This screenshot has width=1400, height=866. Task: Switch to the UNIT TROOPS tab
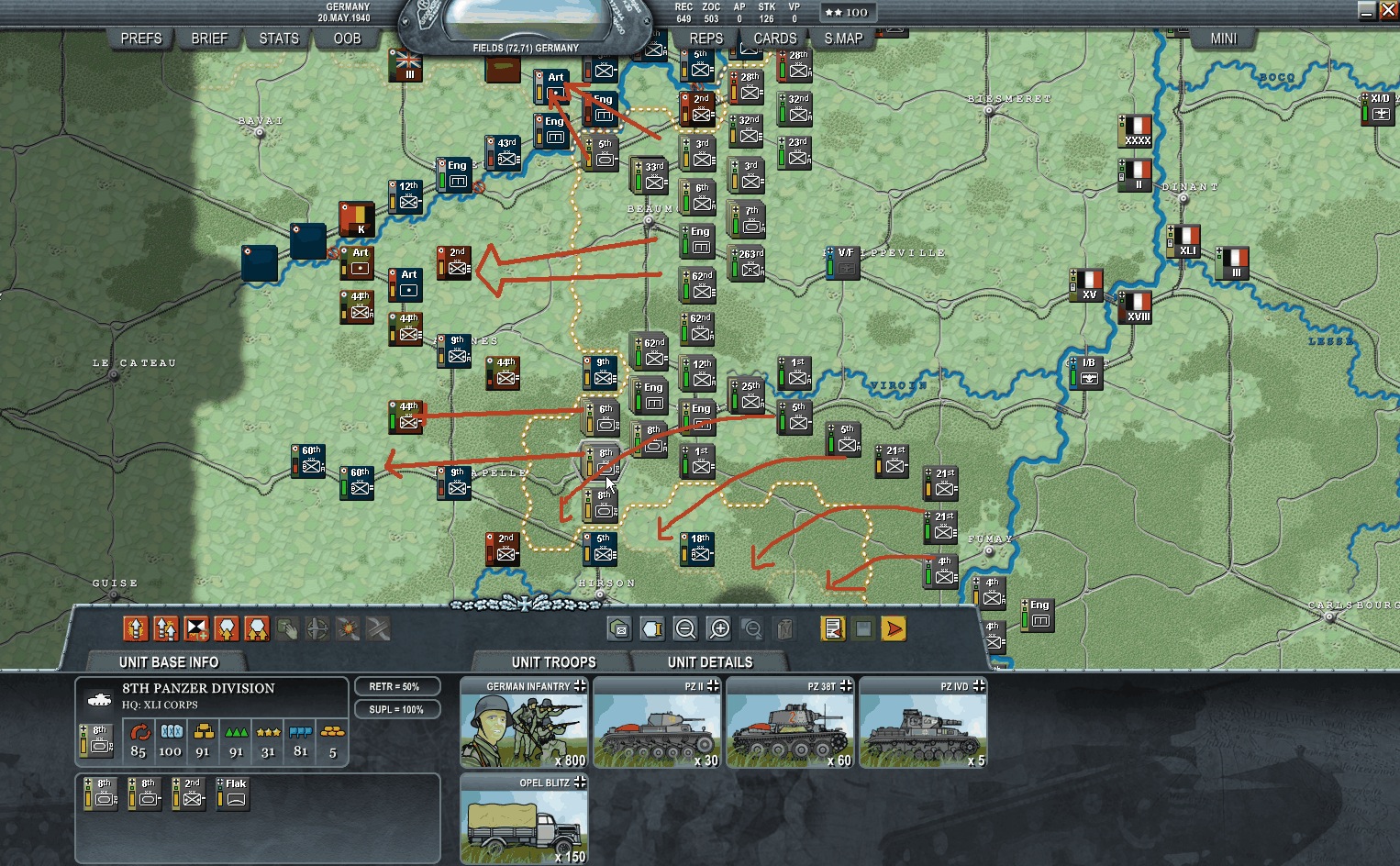tap(553, 662)
